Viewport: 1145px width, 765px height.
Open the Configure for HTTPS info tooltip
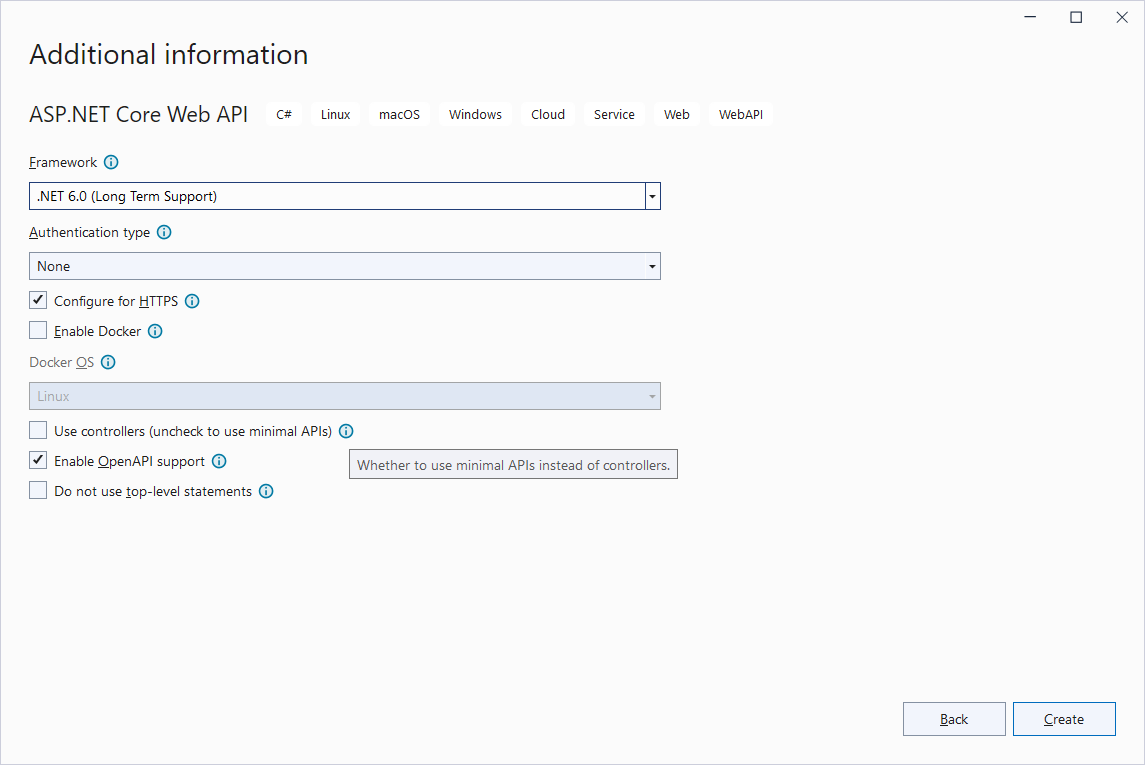point(191,300)
